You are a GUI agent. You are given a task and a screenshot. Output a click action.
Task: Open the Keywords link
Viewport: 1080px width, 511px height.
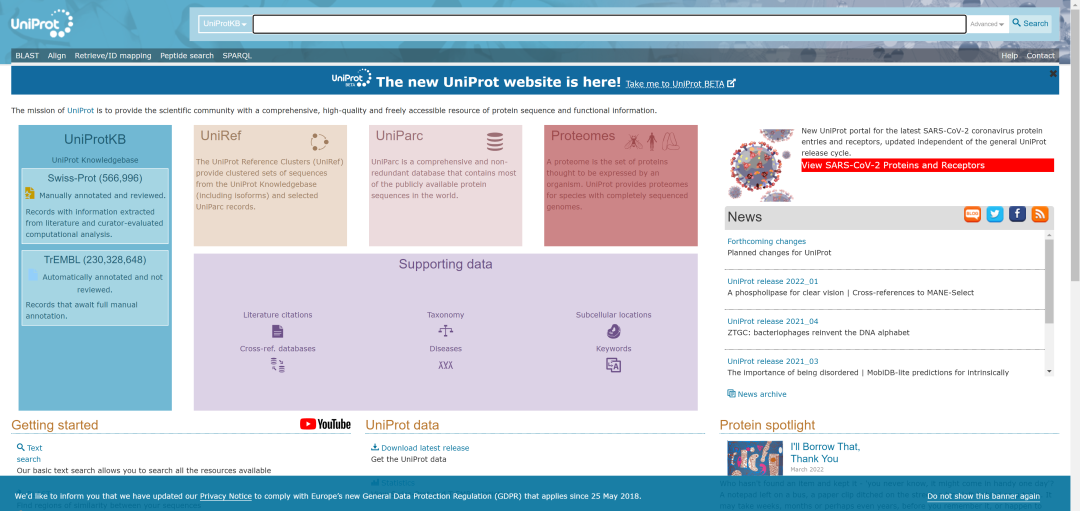(614, 348)
